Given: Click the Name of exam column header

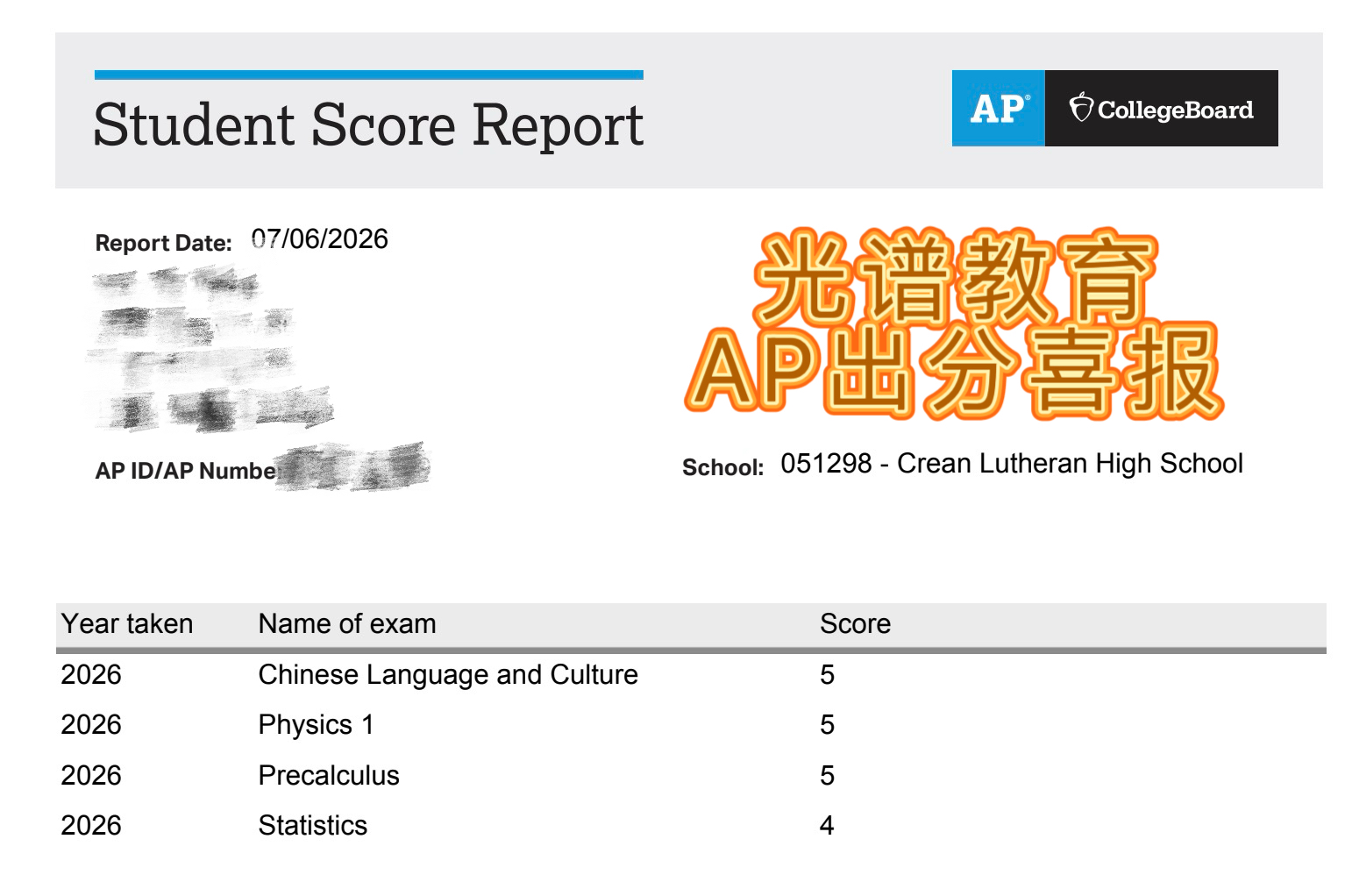Looking at the screenshot, I should coord(347,623).
